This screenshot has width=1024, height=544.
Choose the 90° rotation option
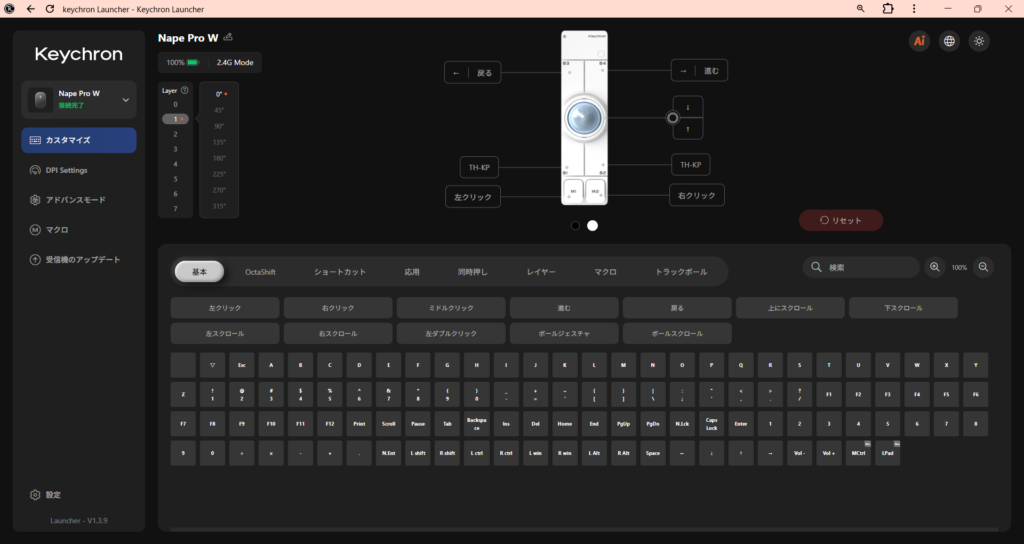[219, 126]
